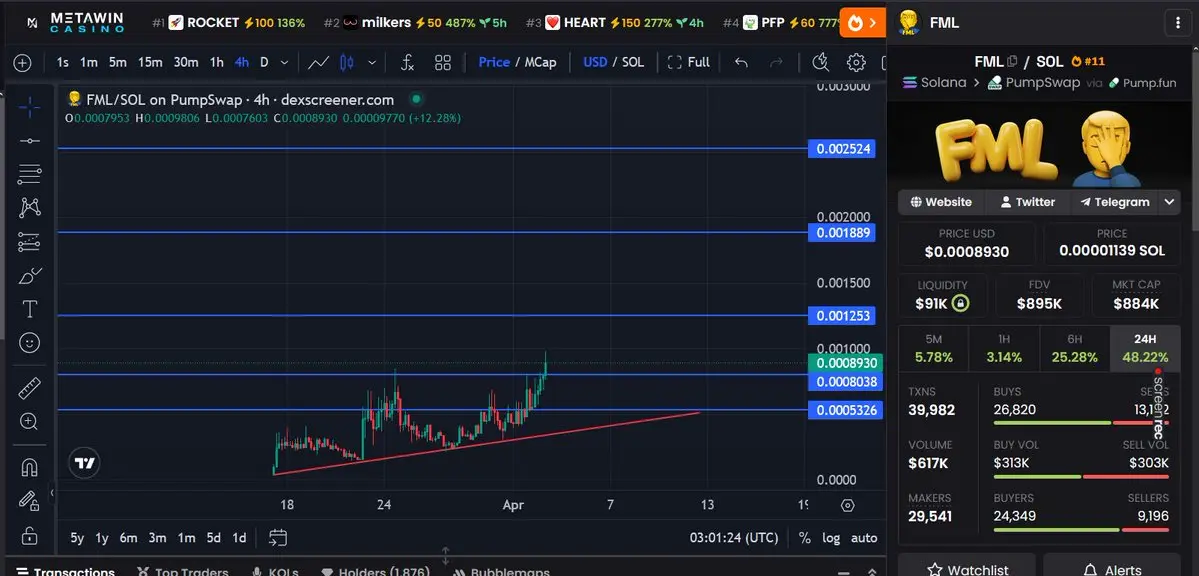Select the XABCD pattern tool
The width and height of the screenshot is (1199, 576).
(x=29, y=207)
